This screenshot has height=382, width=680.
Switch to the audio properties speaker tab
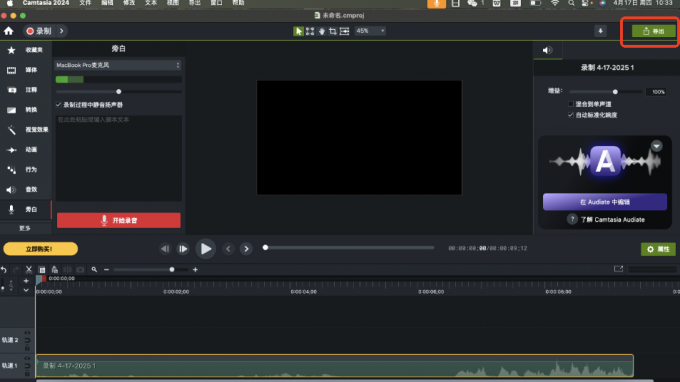tap(547, 50)
